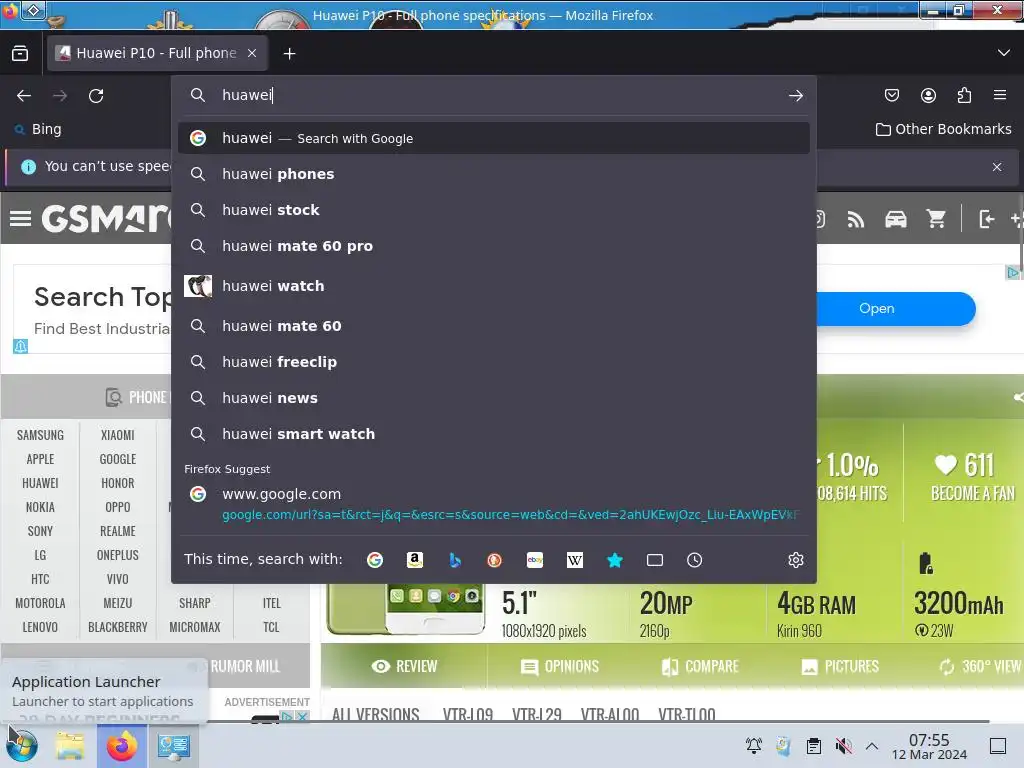This screenshot has height=768, width=1024.
Task: Open the REVIEW tab for the phone
Action: point(404,666)
